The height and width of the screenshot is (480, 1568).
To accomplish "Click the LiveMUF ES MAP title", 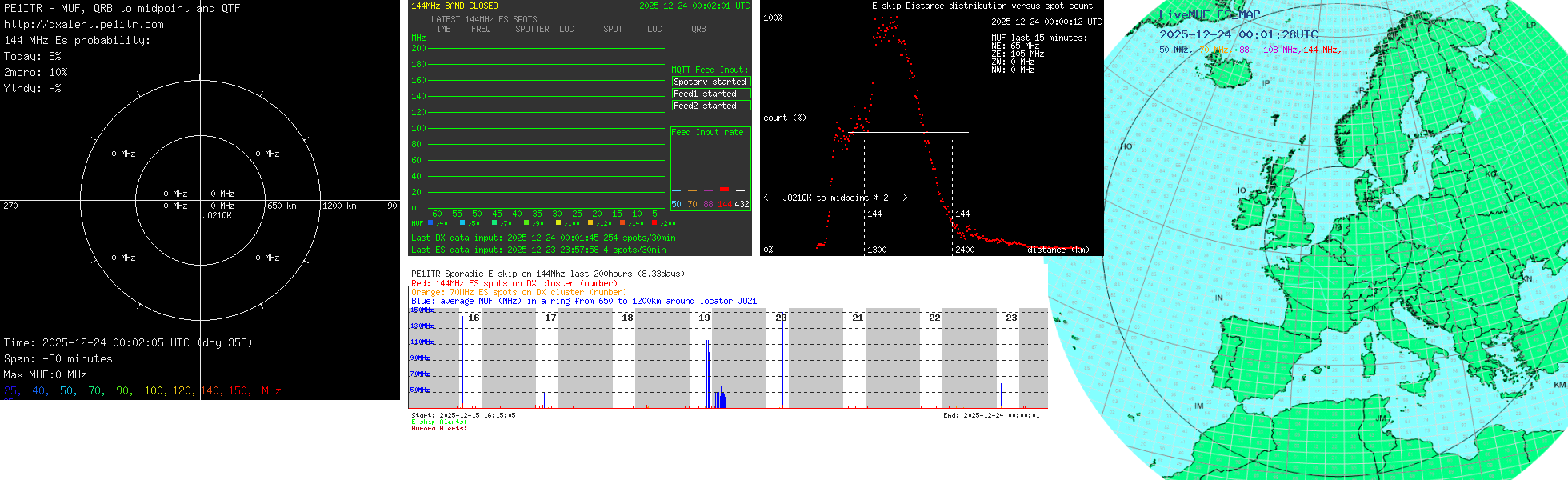I will click(x=1209, y=14).
